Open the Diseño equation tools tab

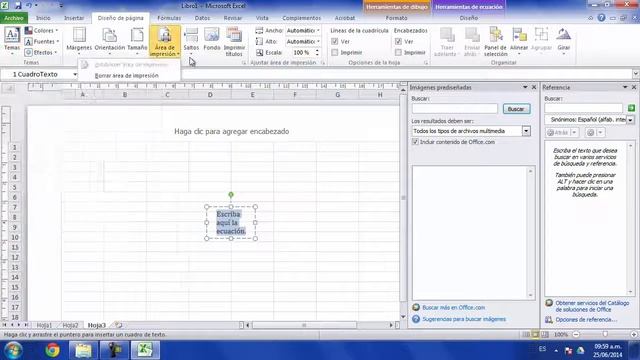click(x=469, y=18)
